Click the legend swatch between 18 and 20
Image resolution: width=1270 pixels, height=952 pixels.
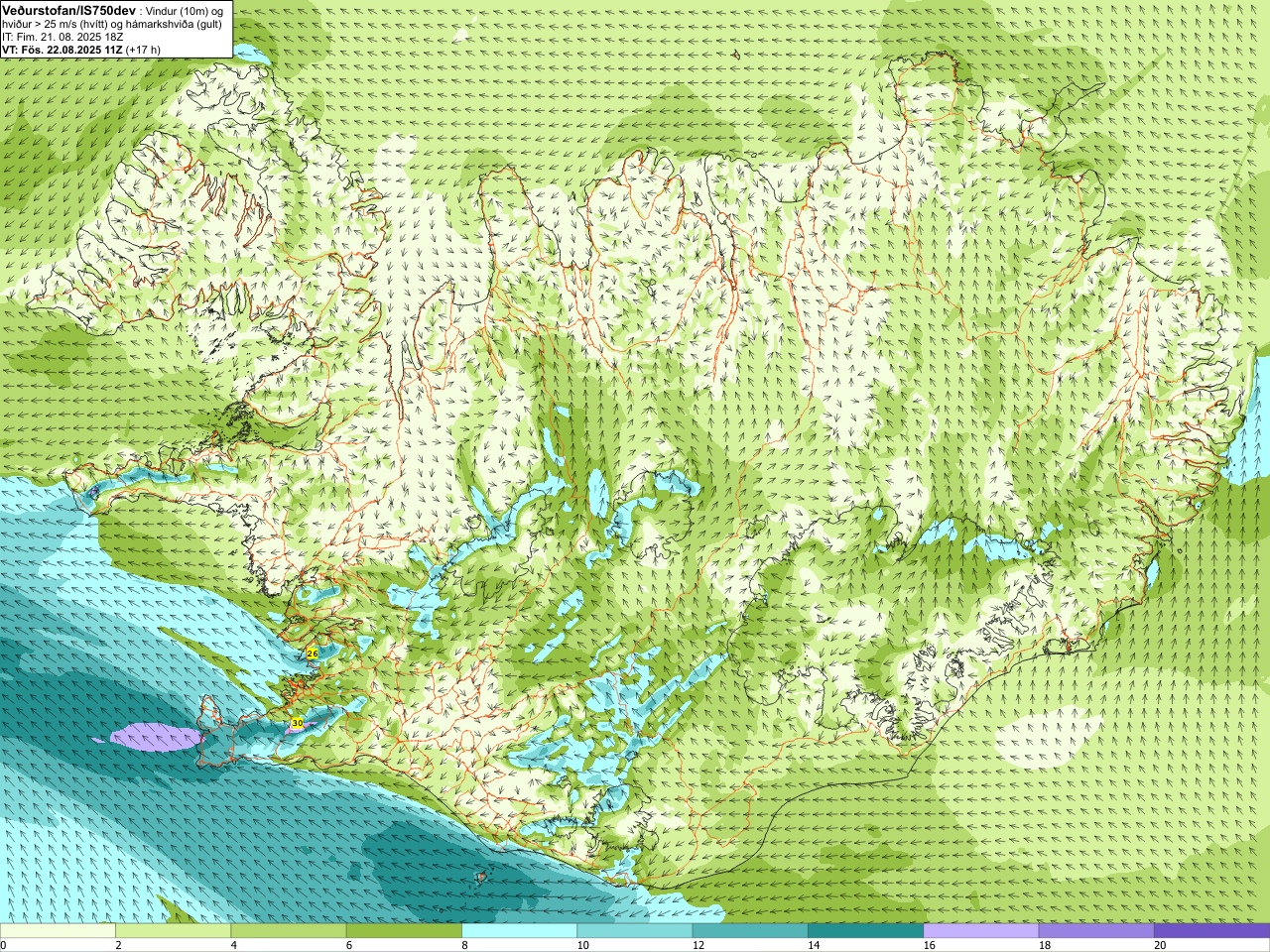(1096, 931)
